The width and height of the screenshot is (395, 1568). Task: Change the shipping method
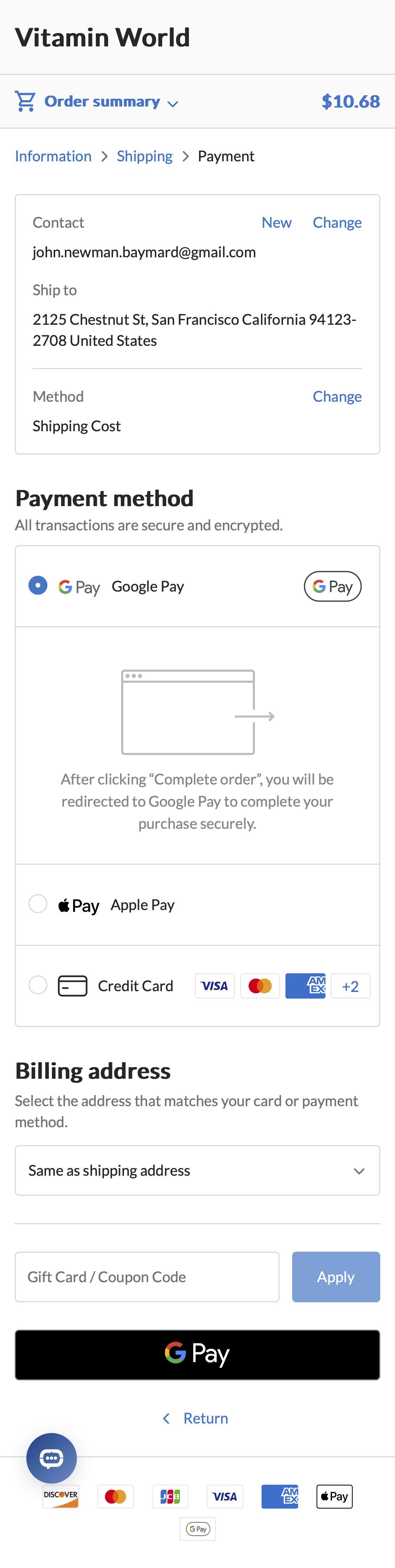click(337, 396)
